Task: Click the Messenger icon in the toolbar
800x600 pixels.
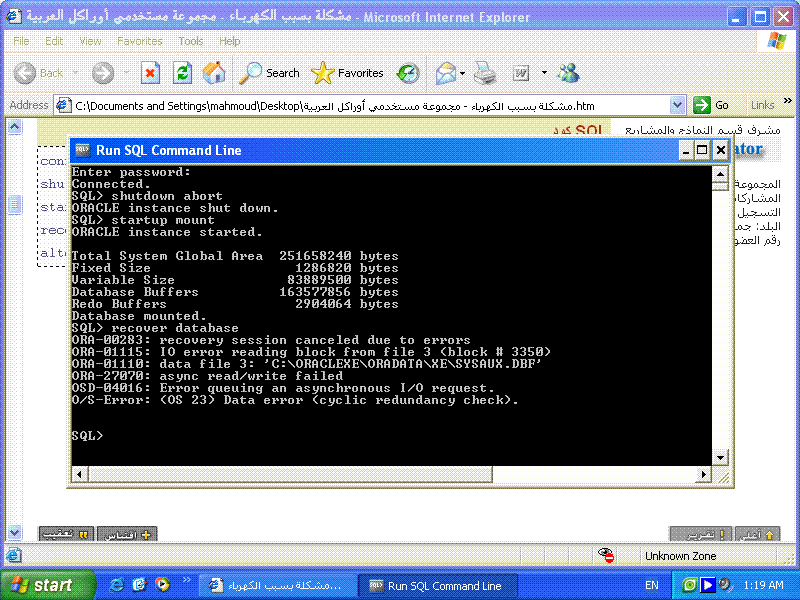Action: pos(568,73)
